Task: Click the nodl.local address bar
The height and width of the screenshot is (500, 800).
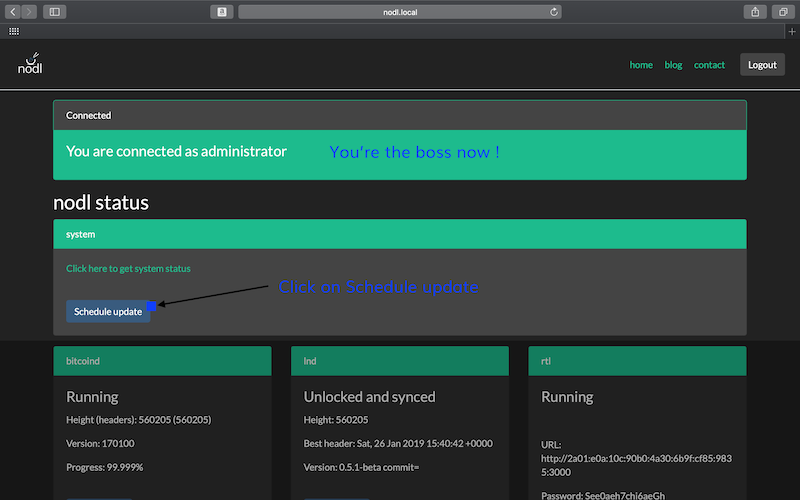Action: coord(400,12)
